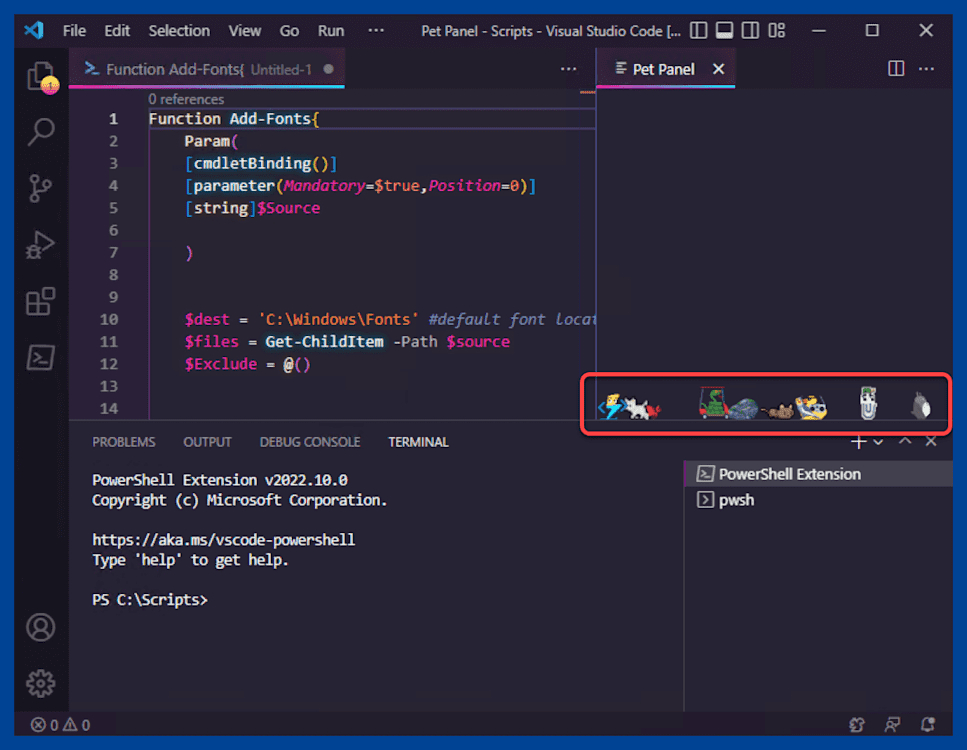Image resolution: width=967 pixels, height=750 pixels.
Task: Click the Totoro pet in Pet Panel
Action: click(921, 406)
